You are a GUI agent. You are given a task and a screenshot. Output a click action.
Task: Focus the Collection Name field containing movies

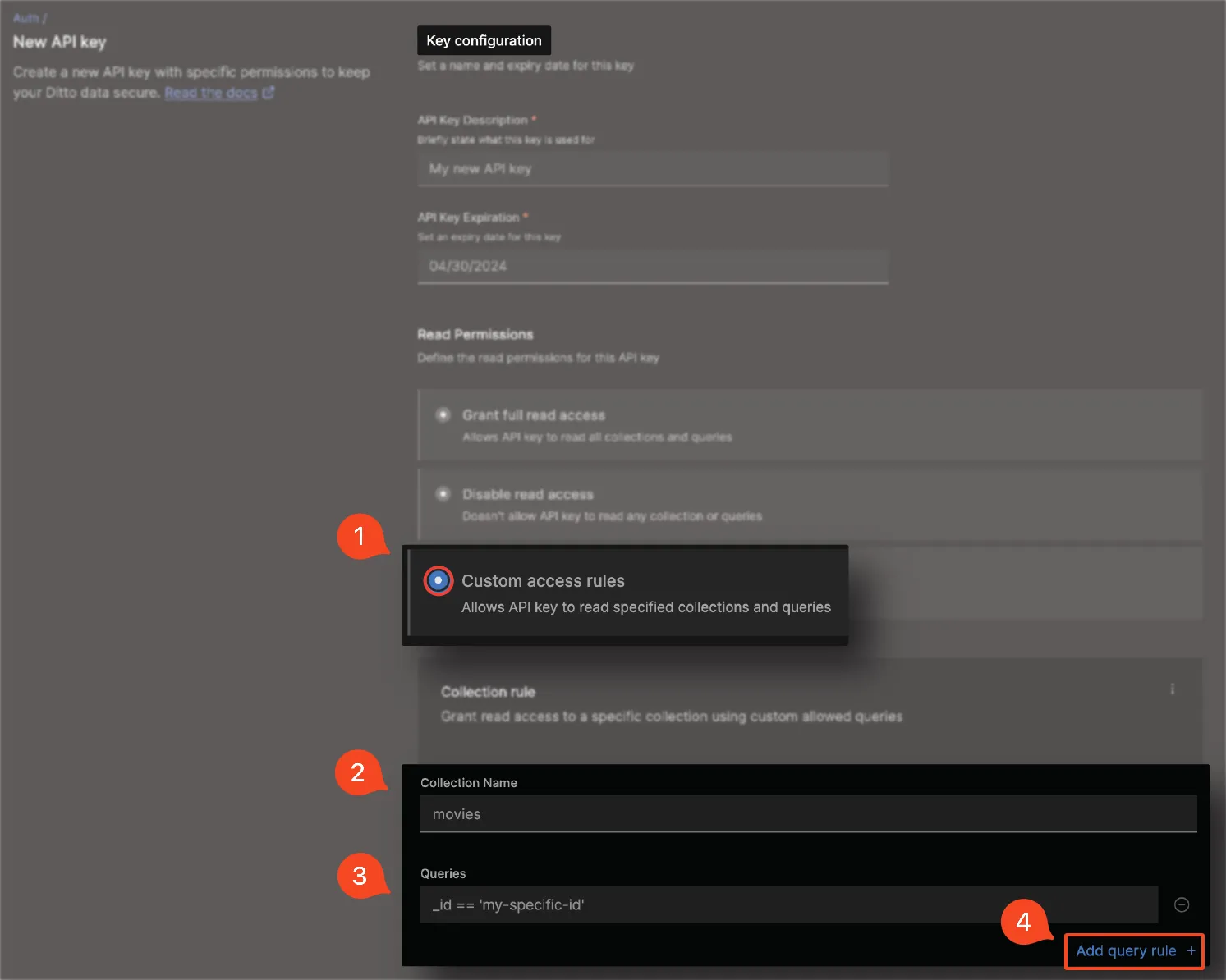pyautogui.click(x=808, y=814)
